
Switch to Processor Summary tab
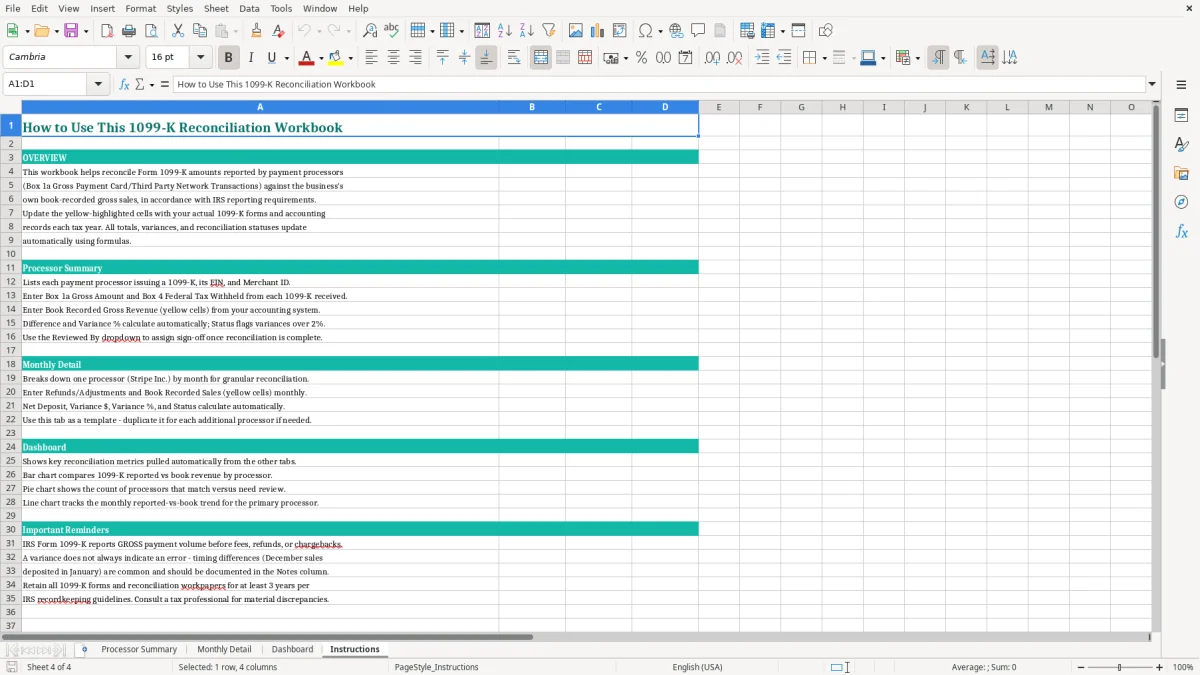pos(139,649)
